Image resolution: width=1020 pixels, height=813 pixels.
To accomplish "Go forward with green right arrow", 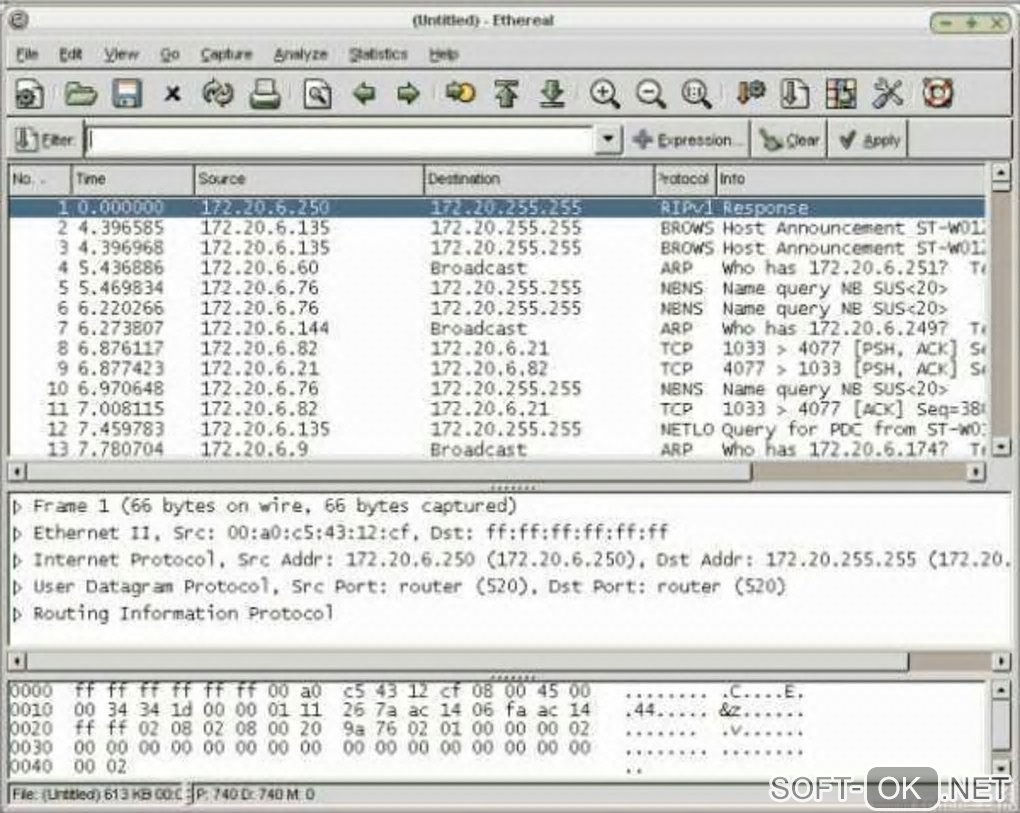I will (x=408, y=94).
